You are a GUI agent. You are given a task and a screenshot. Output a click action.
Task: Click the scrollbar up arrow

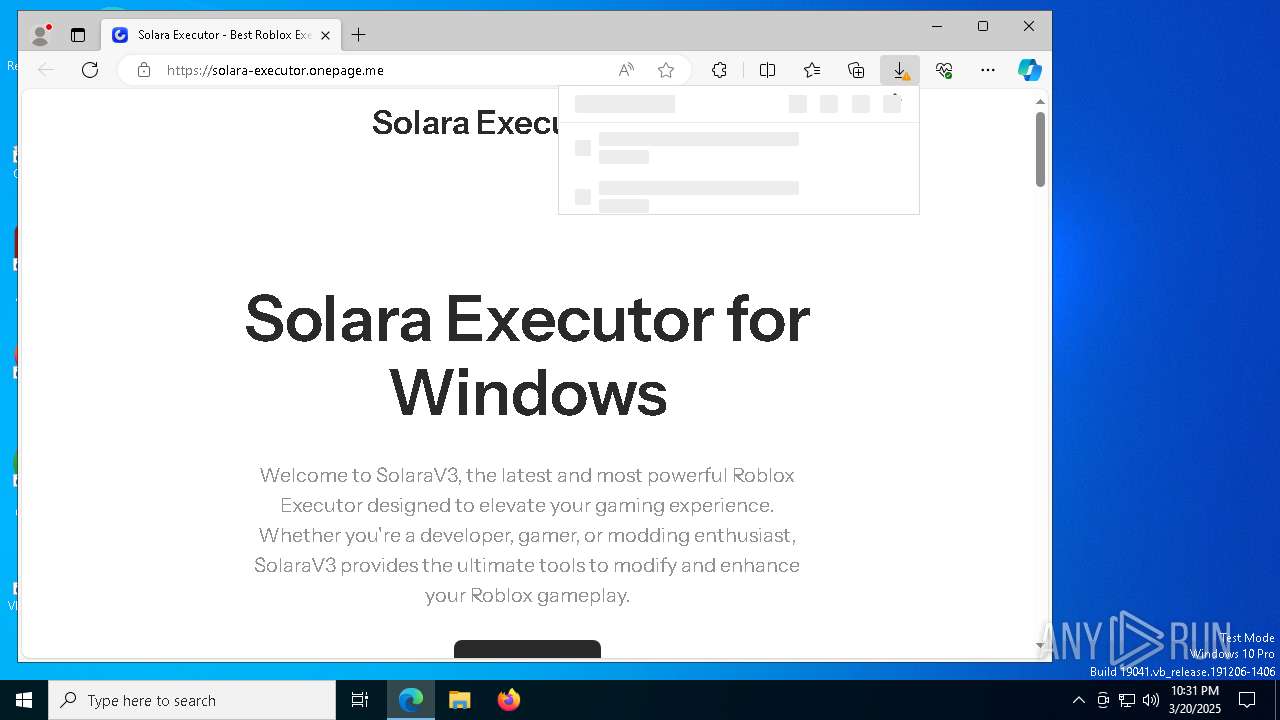click(1040, 102)
